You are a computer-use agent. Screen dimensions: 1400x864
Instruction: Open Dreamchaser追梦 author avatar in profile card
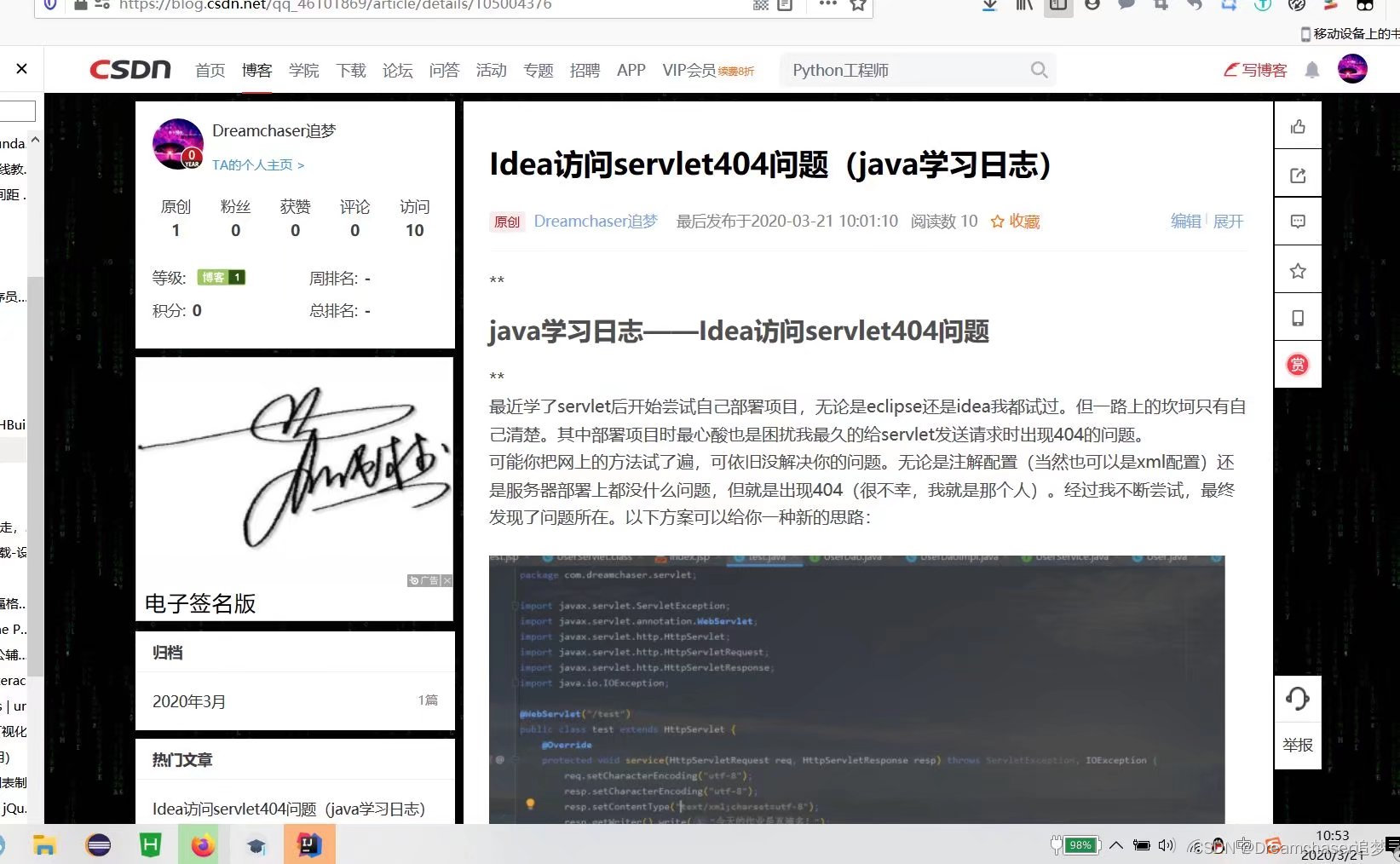[177, 143]
